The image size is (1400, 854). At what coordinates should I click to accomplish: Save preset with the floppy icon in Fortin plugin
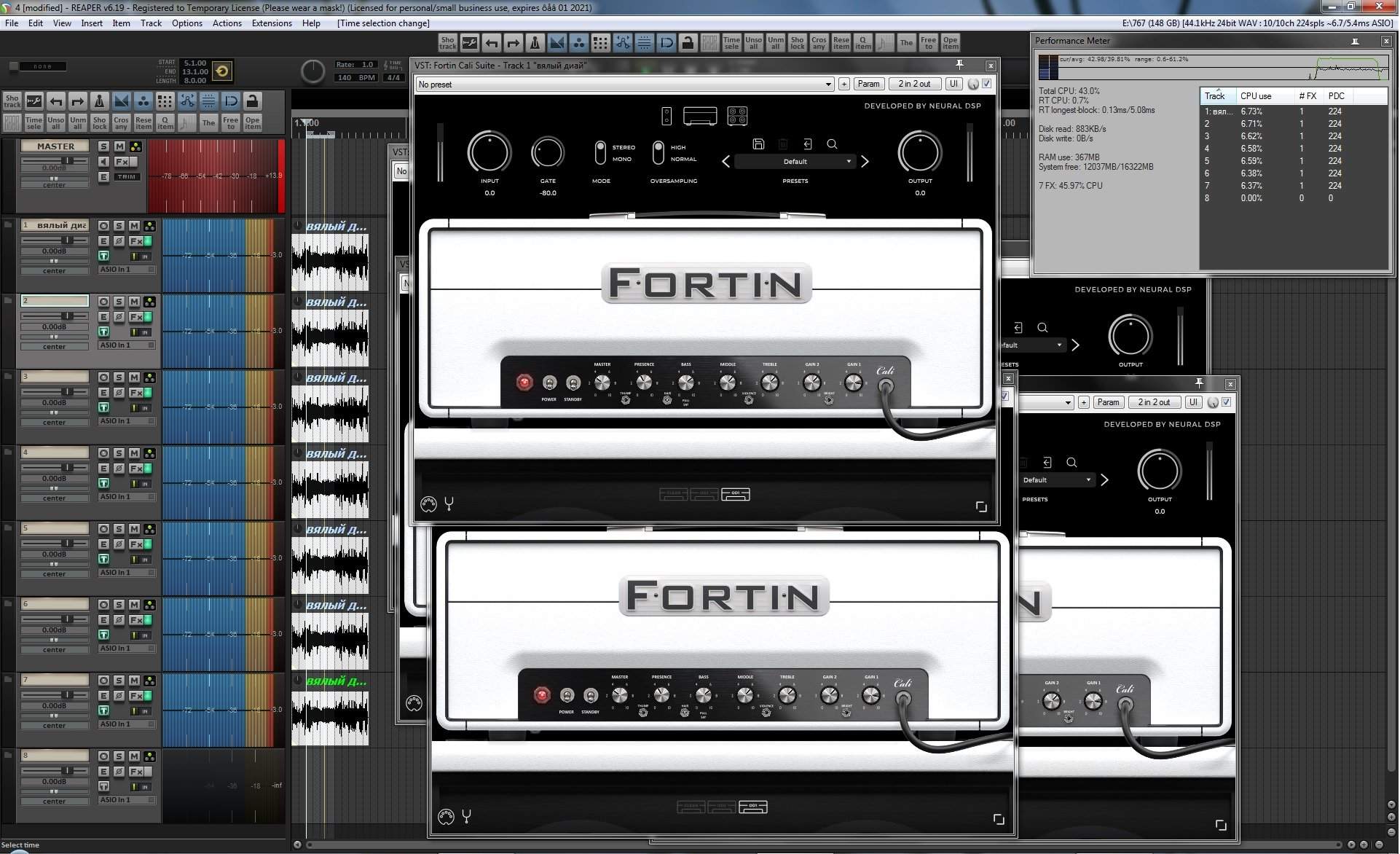pyautogui.click(x=758, y=144)
